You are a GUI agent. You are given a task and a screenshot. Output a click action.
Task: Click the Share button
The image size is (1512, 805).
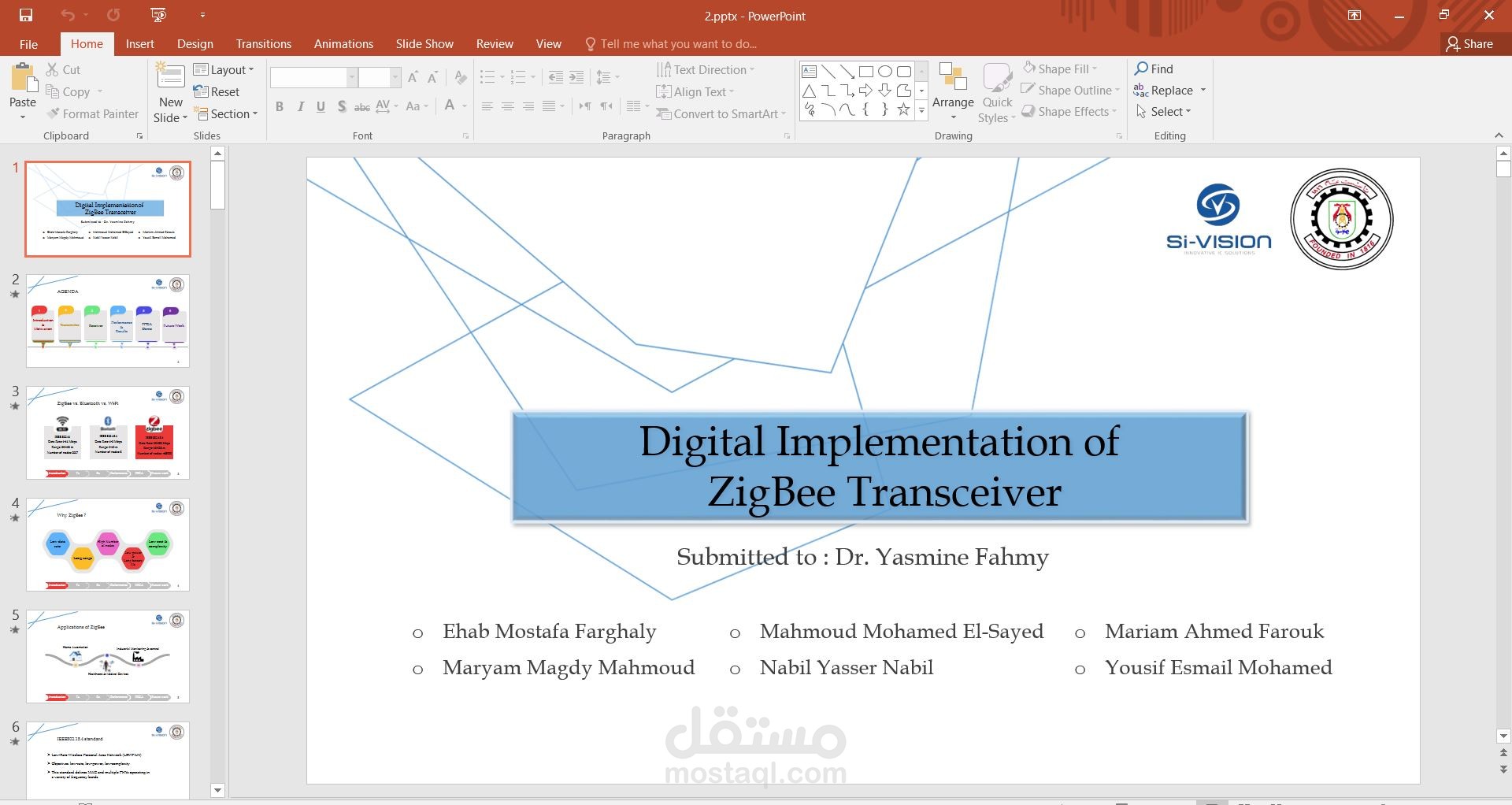point(1469,44)
